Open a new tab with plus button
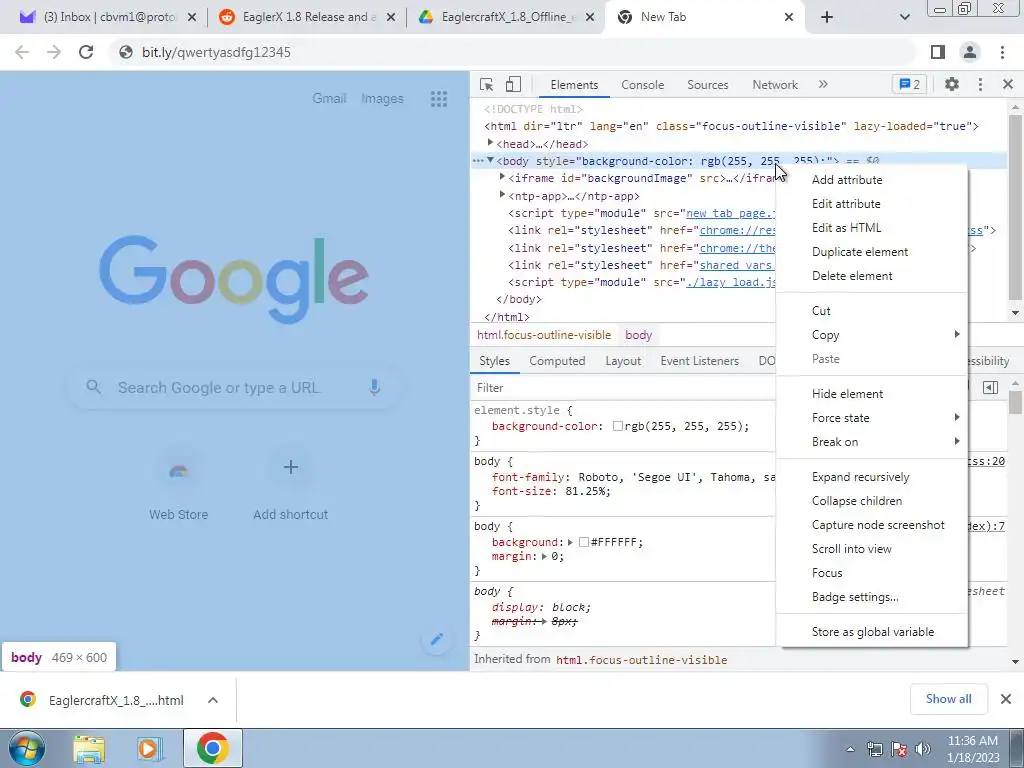The image size is (1024, 768). (x=827, y=17)
